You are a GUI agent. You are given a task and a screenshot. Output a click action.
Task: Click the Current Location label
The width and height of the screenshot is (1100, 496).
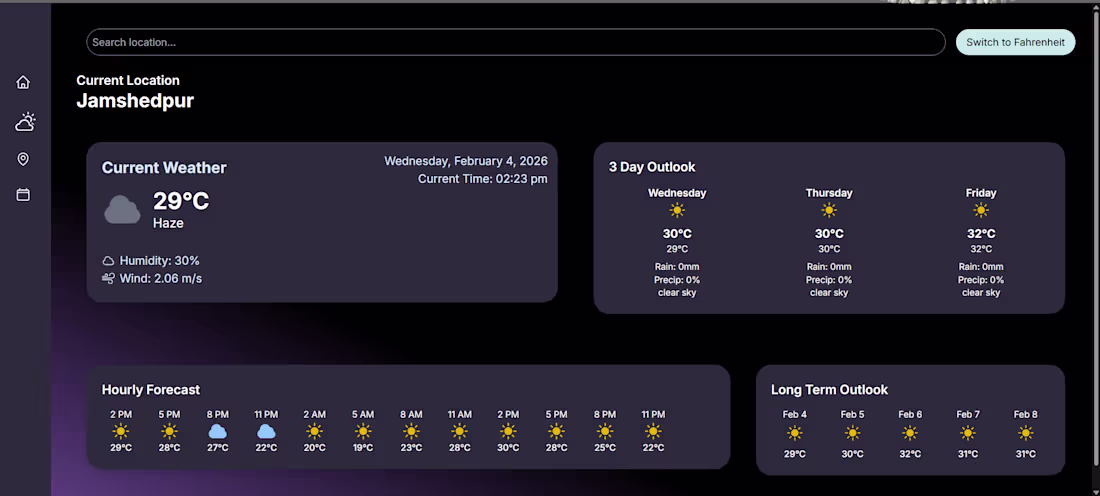(128, 80)
